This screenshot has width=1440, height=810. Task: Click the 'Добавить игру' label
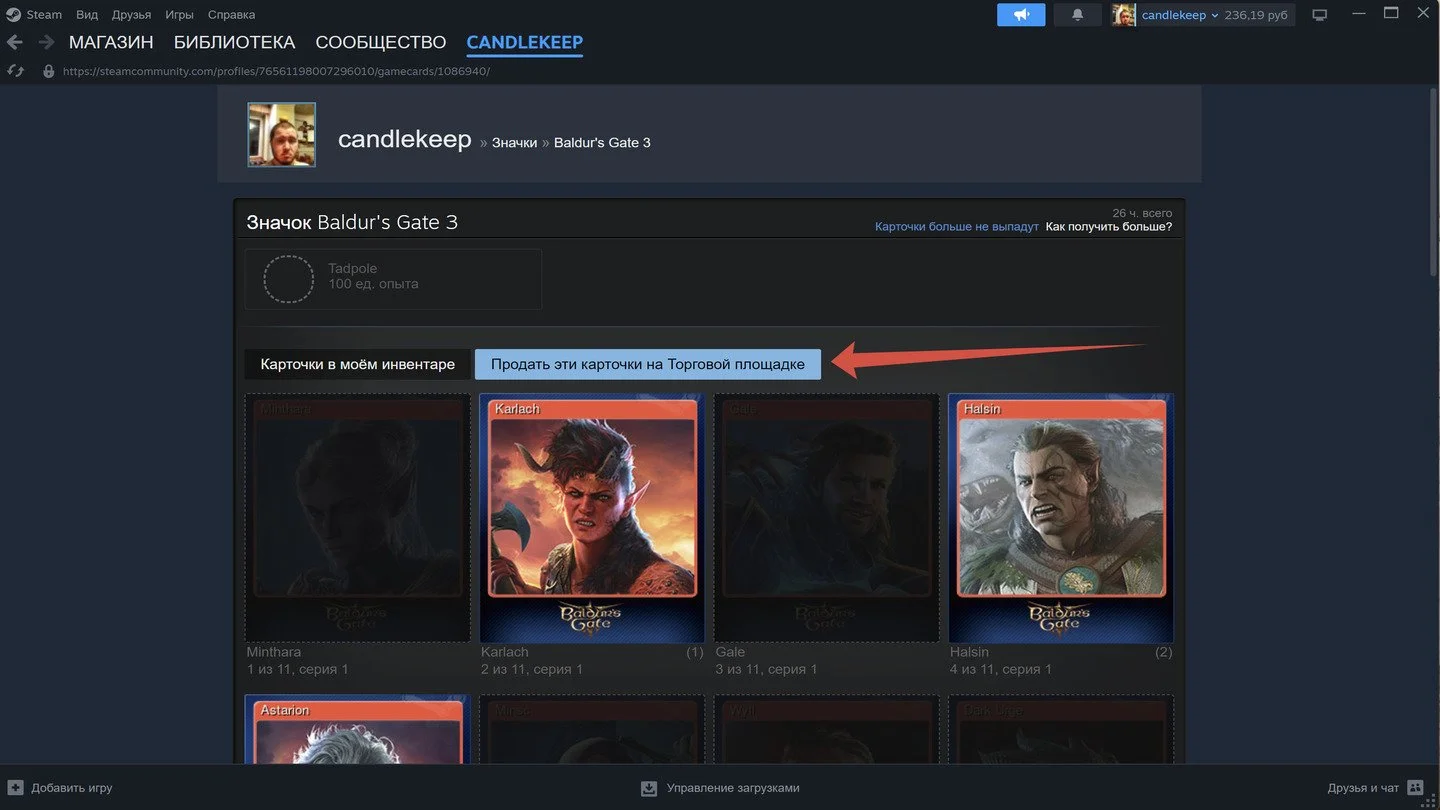(72, 788)
